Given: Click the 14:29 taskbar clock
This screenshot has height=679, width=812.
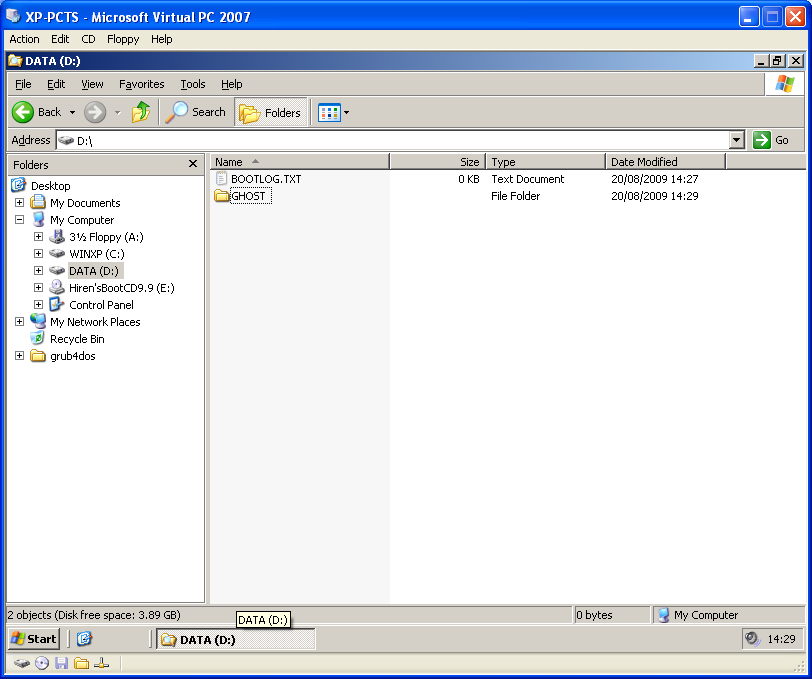Looking at the screenshot, I should pyautogui.click(x=781, y=639).
